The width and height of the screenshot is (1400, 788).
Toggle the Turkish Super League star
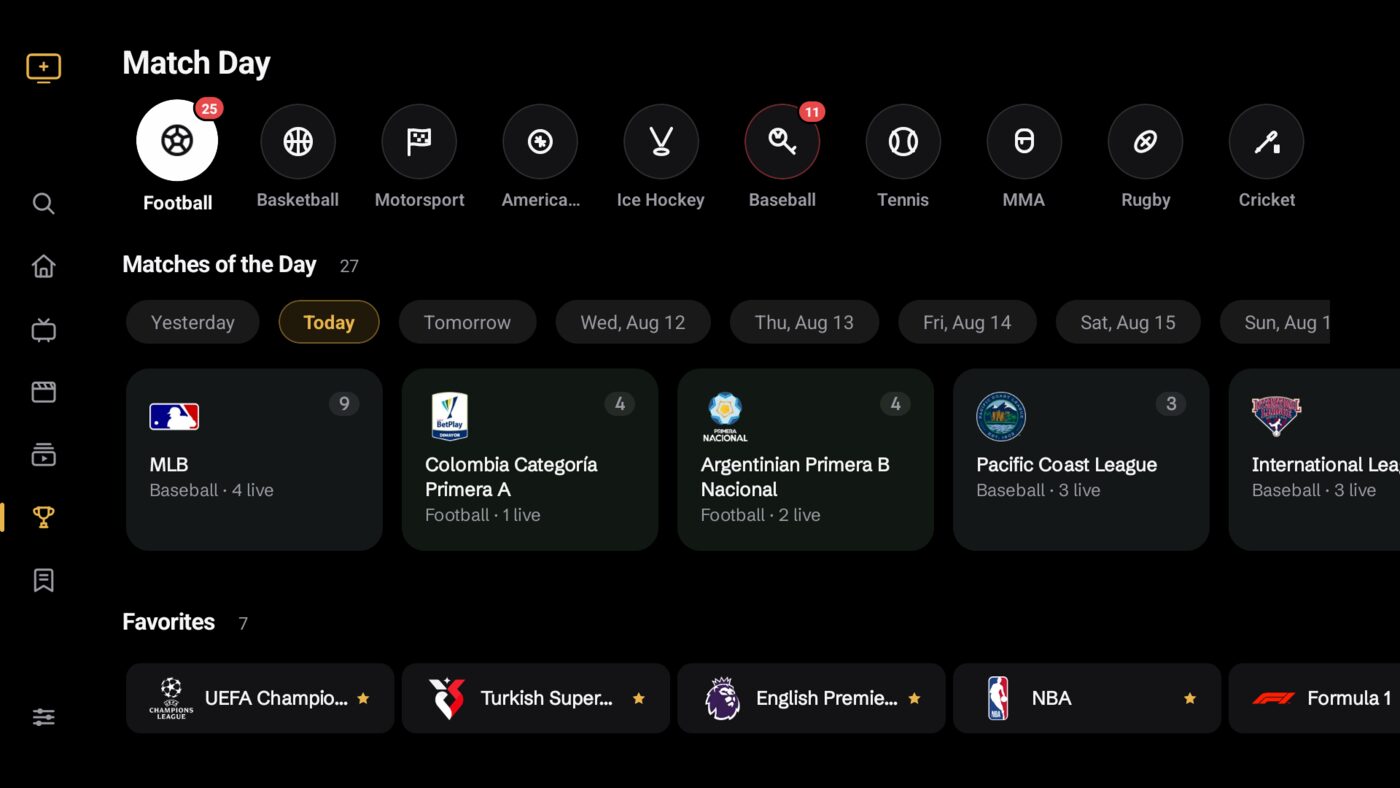(x=639, y=698)
